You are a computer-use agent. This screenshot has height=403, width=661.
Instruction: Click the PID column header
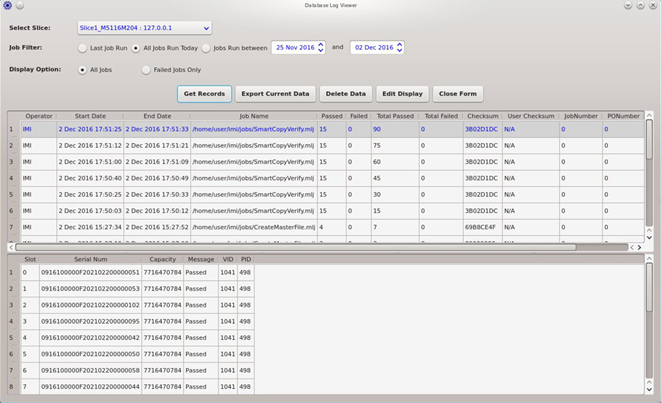246,259
